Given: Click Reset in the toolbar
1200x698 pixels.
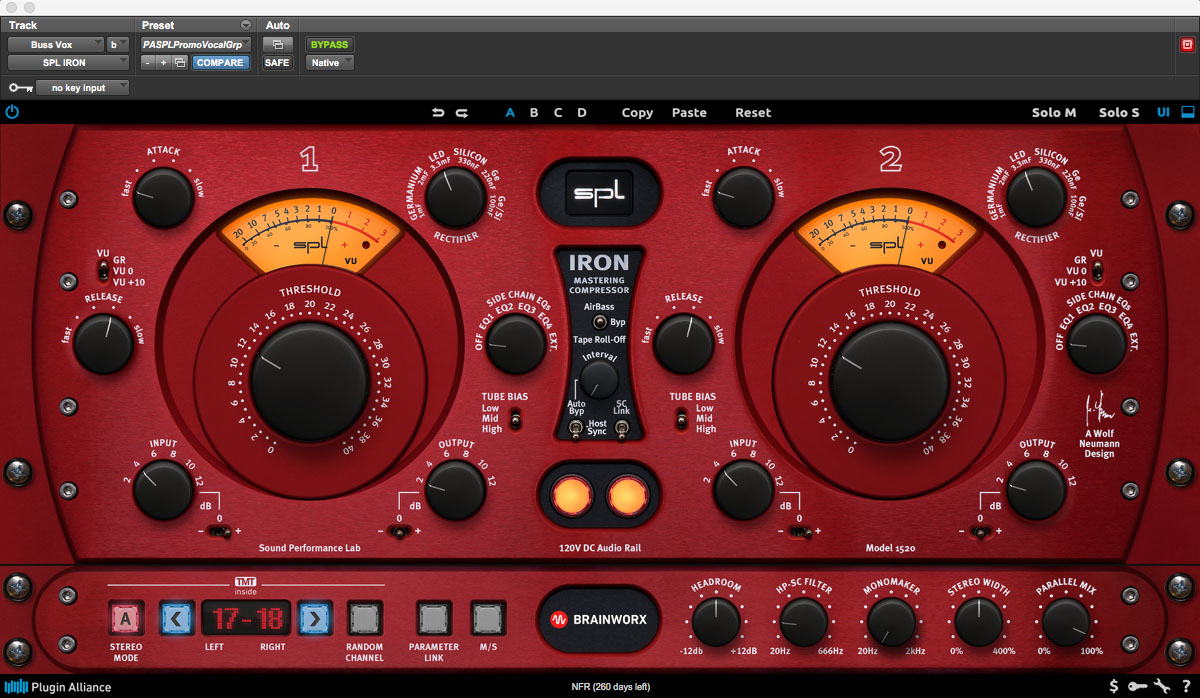Looking at the screenshot, I should 753,113.
